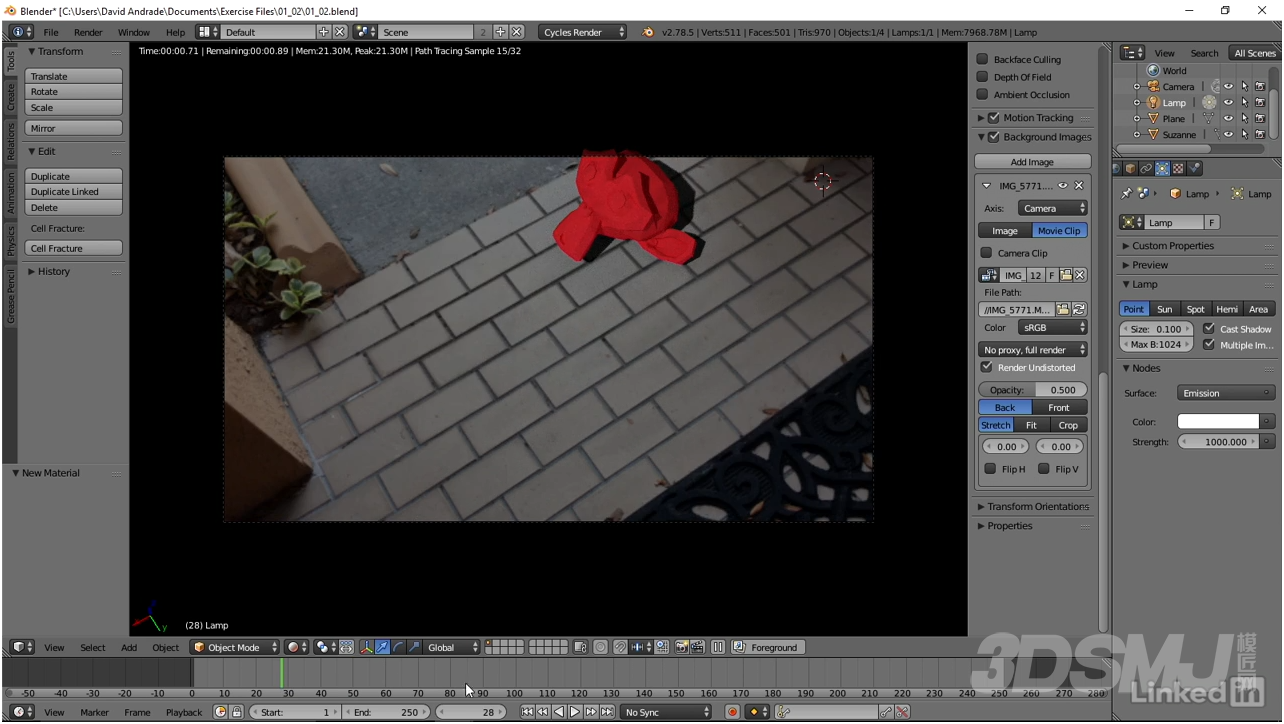Image resolution: width=1284 pixels, height=724 pixels.
Task: Click the Duplicate Linked button
Action: pyautogui.click(x=73, y=192)
